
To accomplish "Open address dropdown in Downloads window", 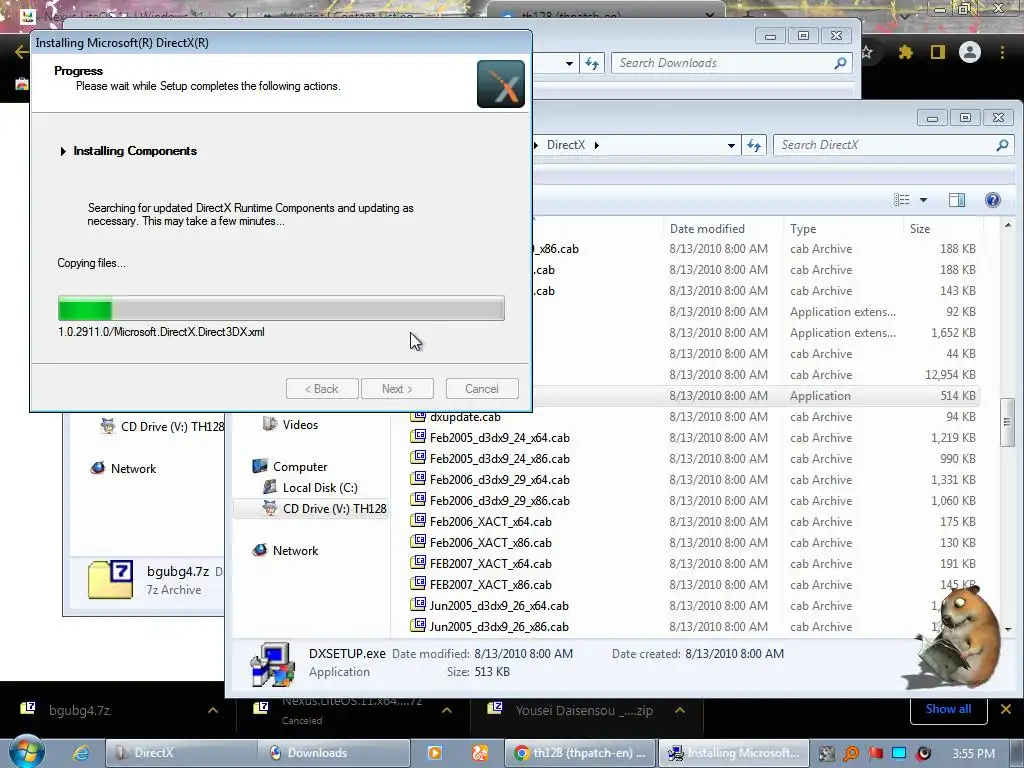I will (569, 63).
